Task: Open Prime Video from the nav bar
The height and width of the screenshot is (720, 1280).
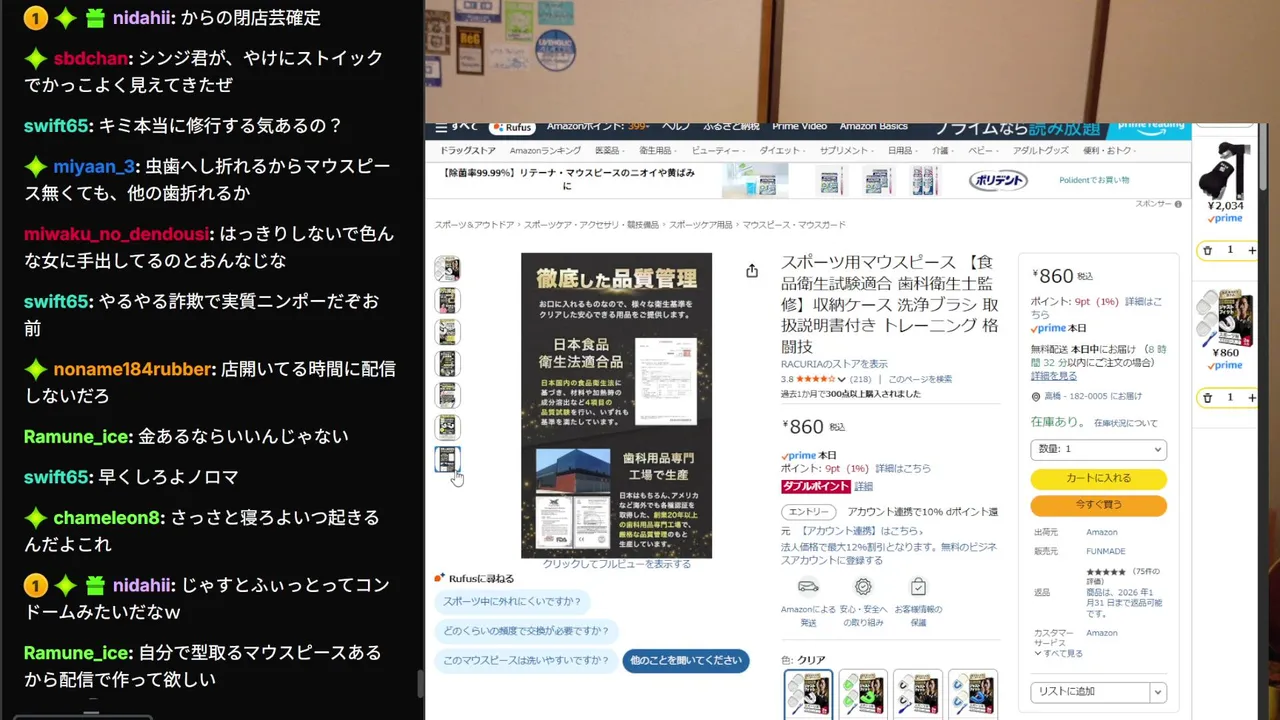Action: click(x=799, y=127)
